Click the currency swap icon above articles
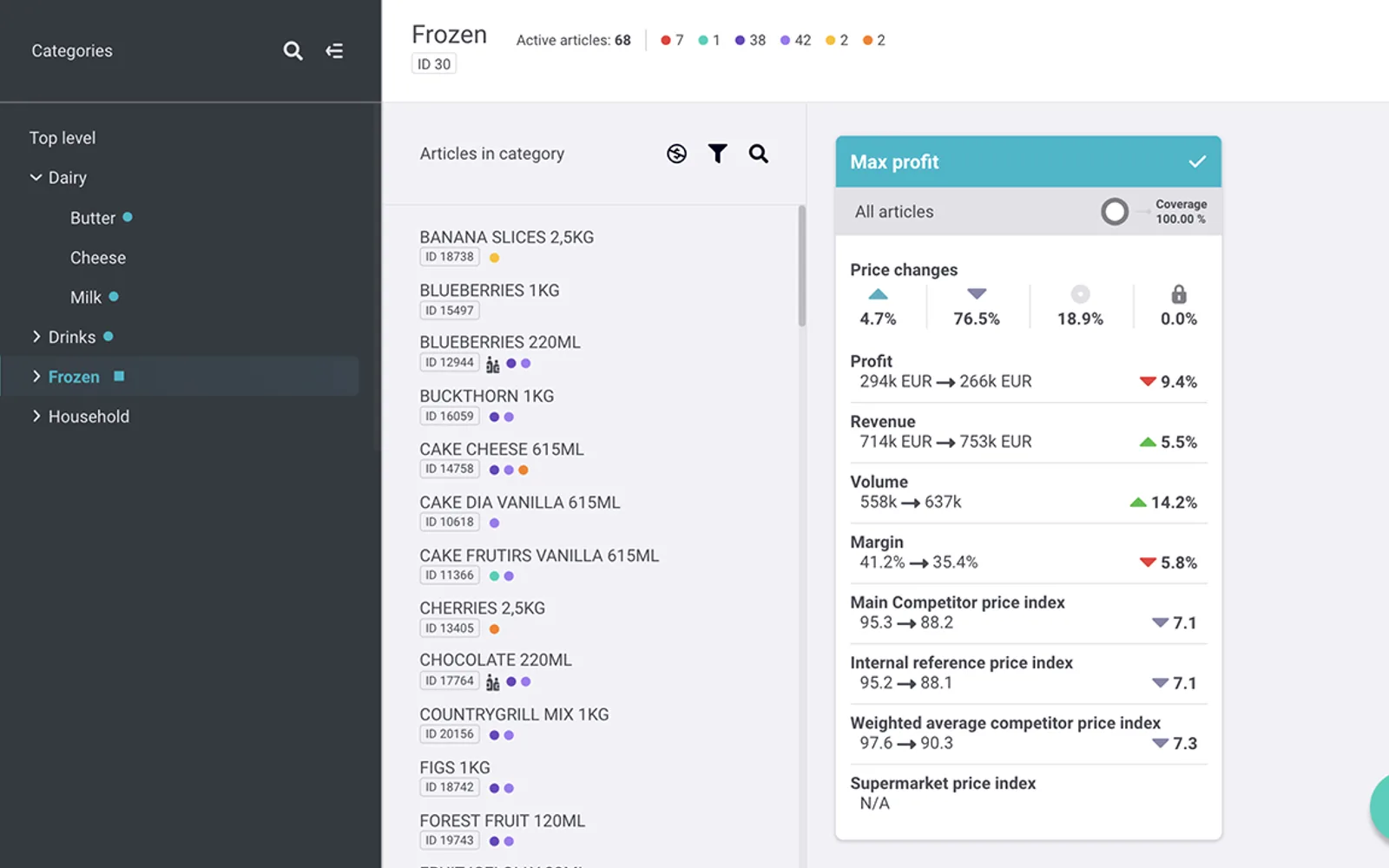The width and height of the screenshot is (1389, 868). tap(676, 154)
